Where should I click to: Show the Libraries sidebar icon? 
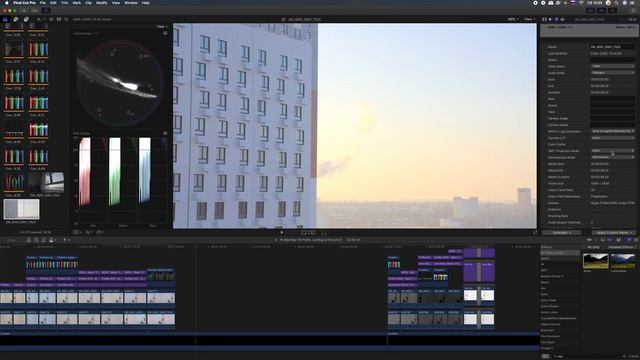tap(5, 19)
